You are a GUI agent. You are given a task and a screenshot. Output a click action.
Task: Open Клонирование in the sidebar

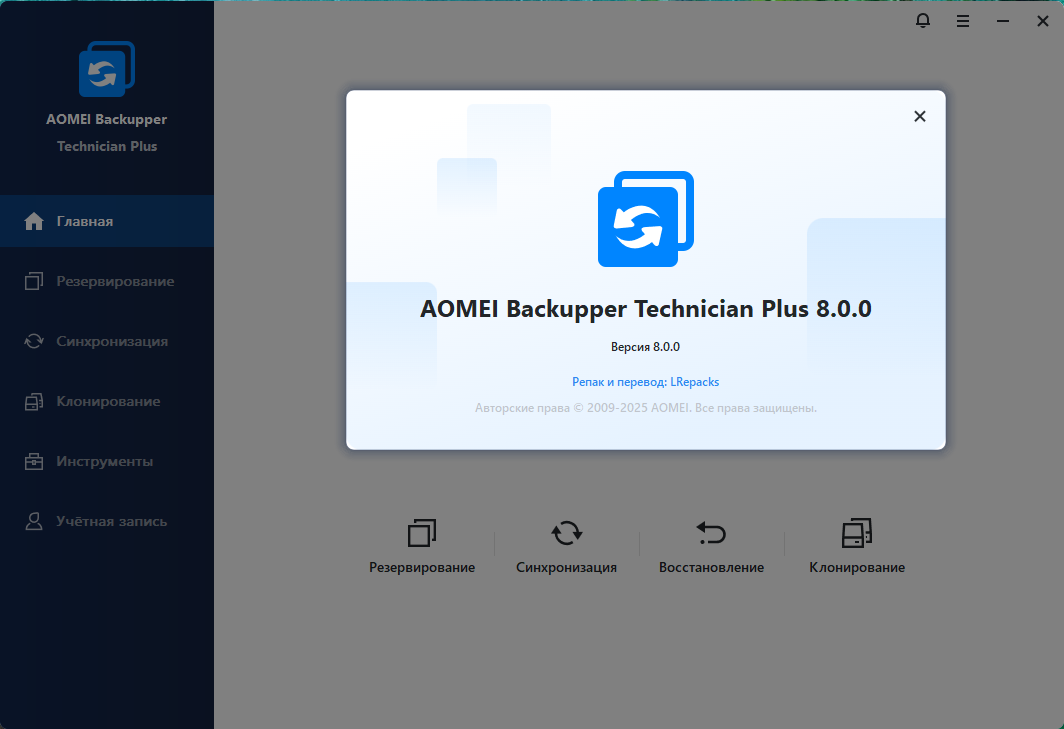pos(107,401)
